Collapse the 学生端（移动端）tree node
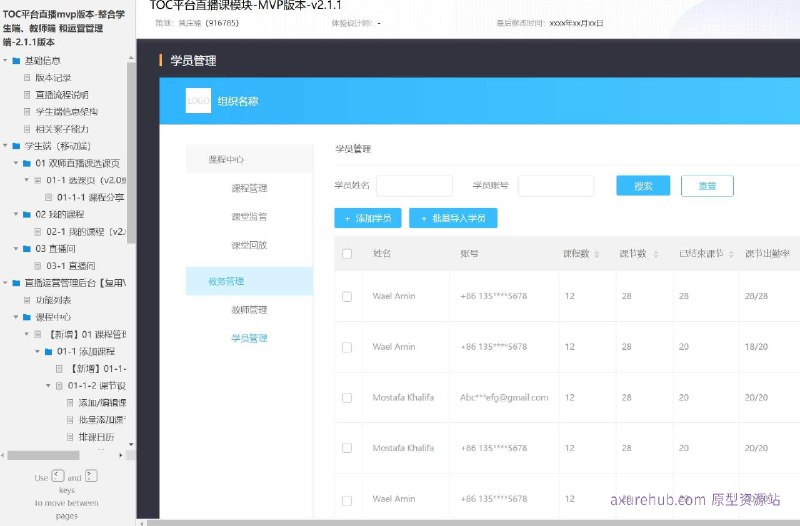This screenshot has width=800, height=526. tap(5, 146)
